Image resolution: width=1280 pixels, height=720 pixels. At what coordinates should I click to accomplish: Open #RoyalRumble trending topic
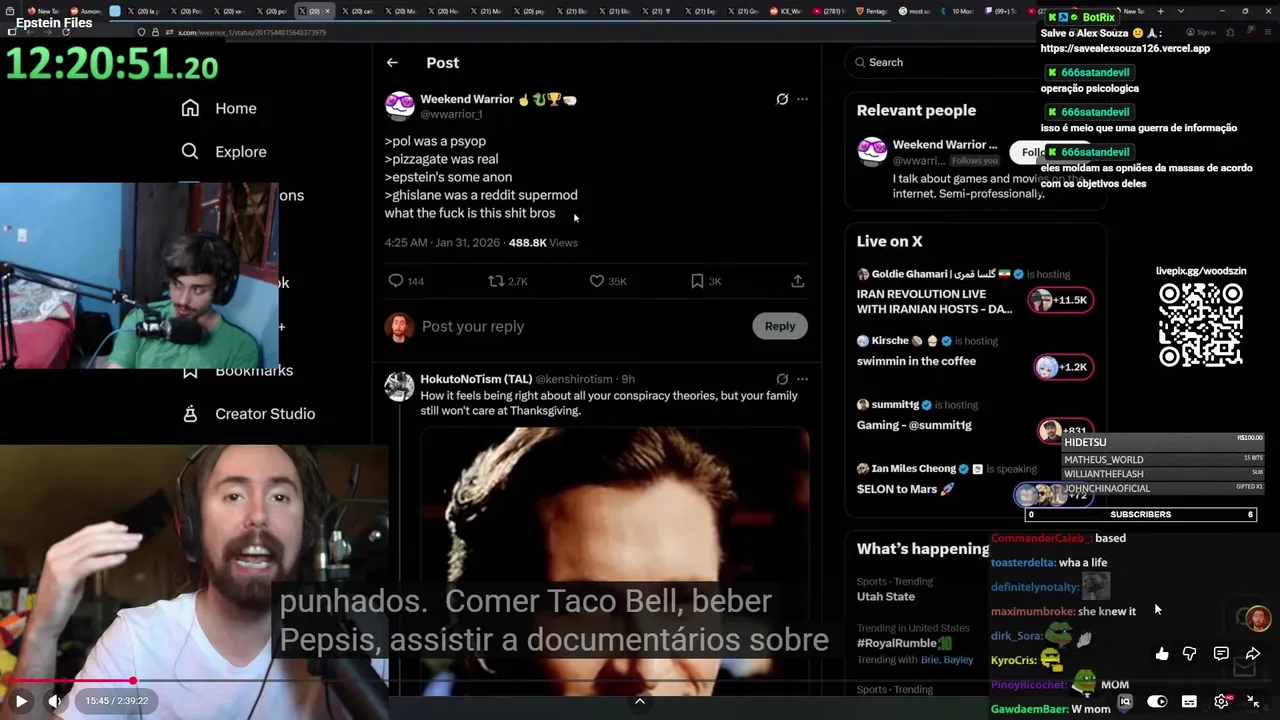pos(904,643)
